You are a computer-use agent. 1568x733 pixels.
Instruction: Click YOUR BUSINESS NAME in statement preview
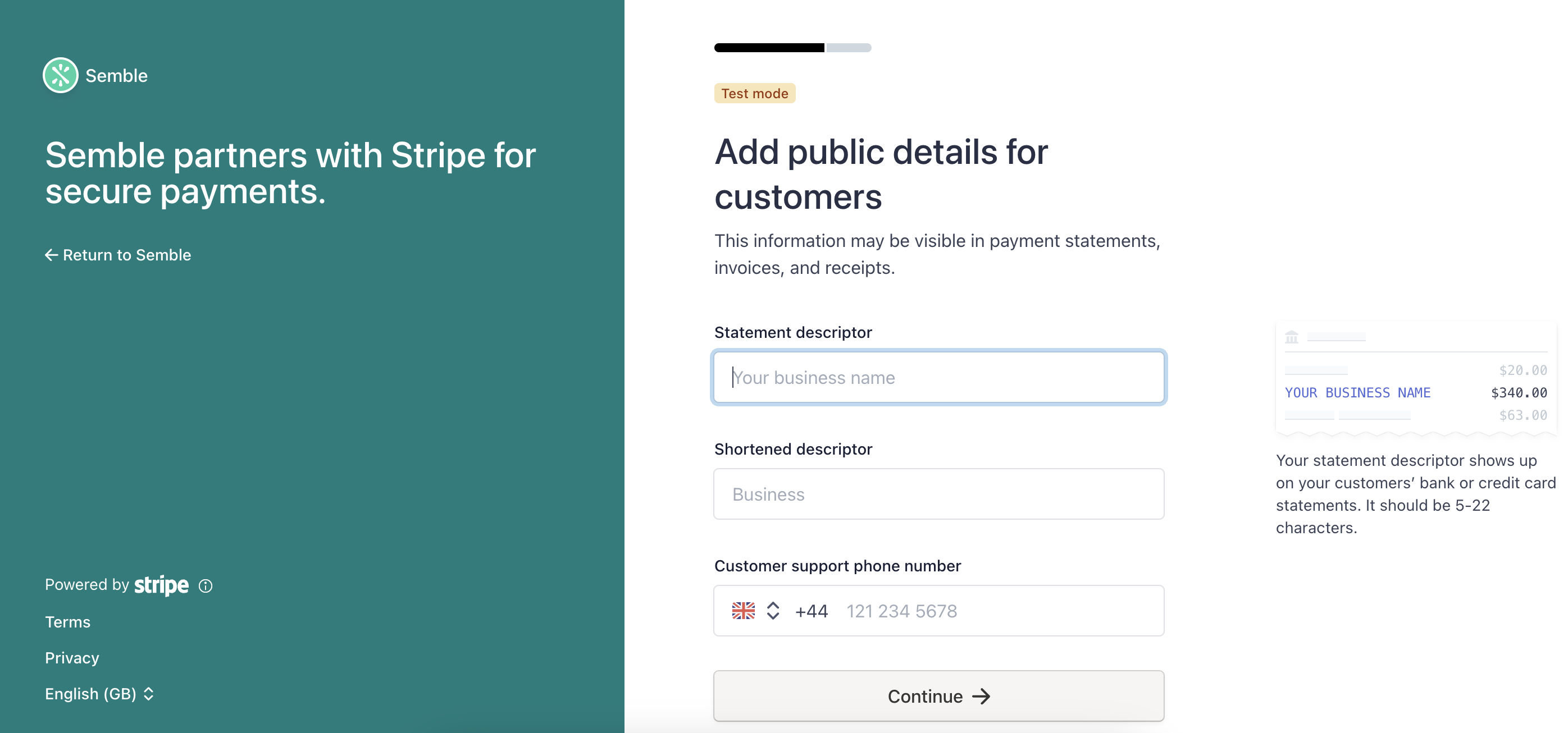[x=1357, y=392]
